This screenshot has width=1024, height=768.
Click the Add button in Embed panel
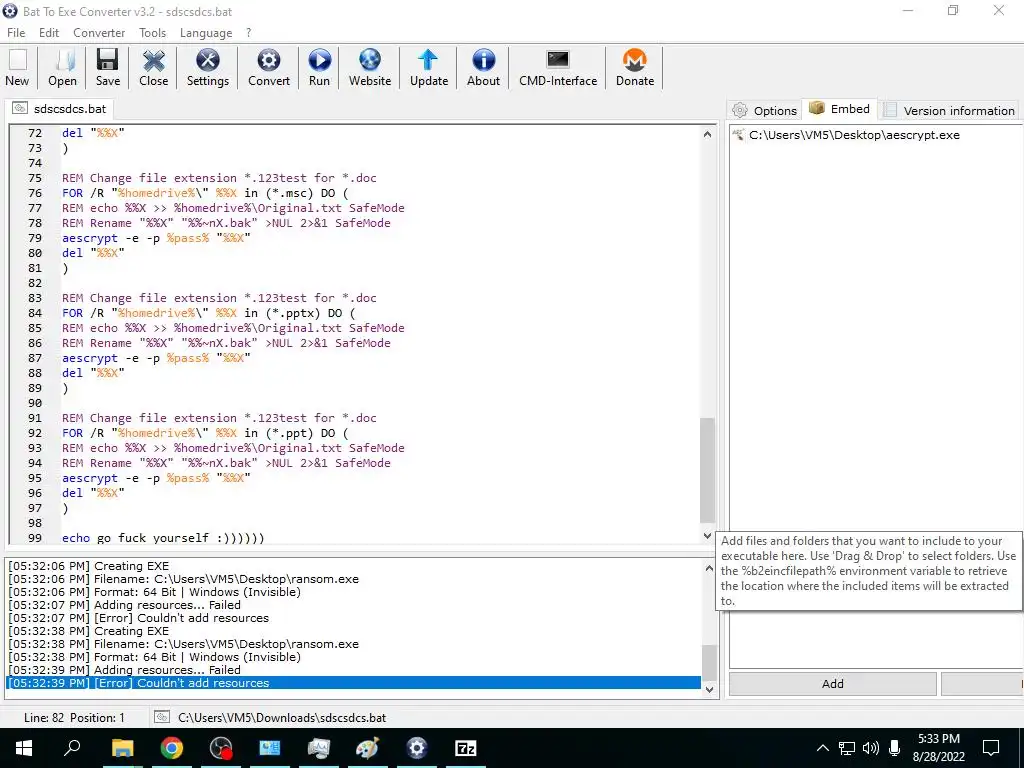(x=833, y=684)
